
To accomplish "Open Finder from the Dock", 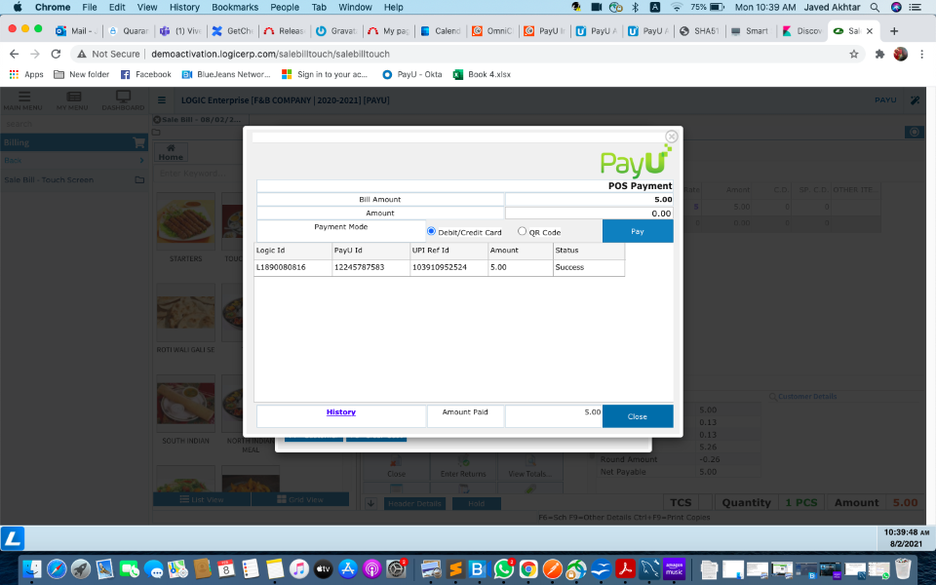I will pyautogui.click(x=32, y=569).
